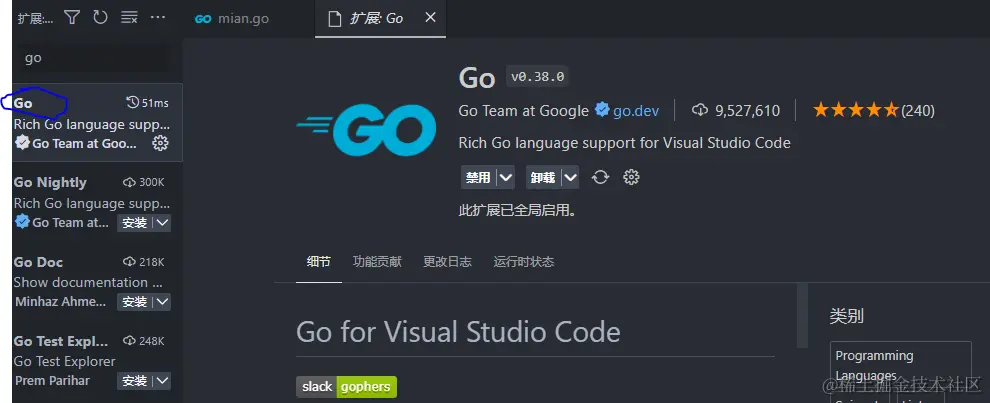Open the 细节 tab
This screenshot has width=990, height=403.
[319, 262]
